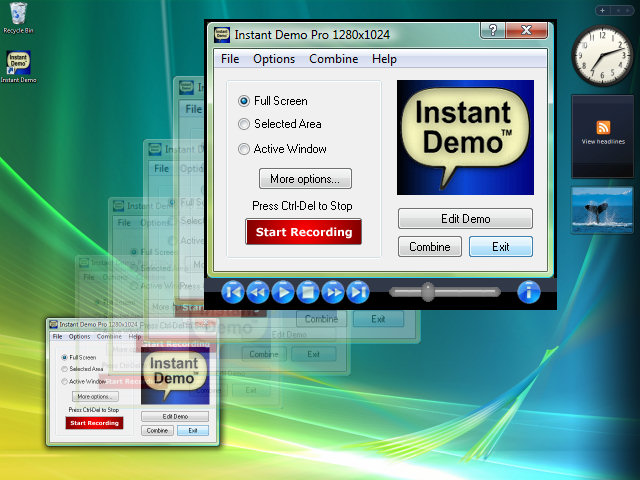The height and width of the screenshot is (480, 640).
Task: Click the playback position slider thumb
Action: point(427,292)
